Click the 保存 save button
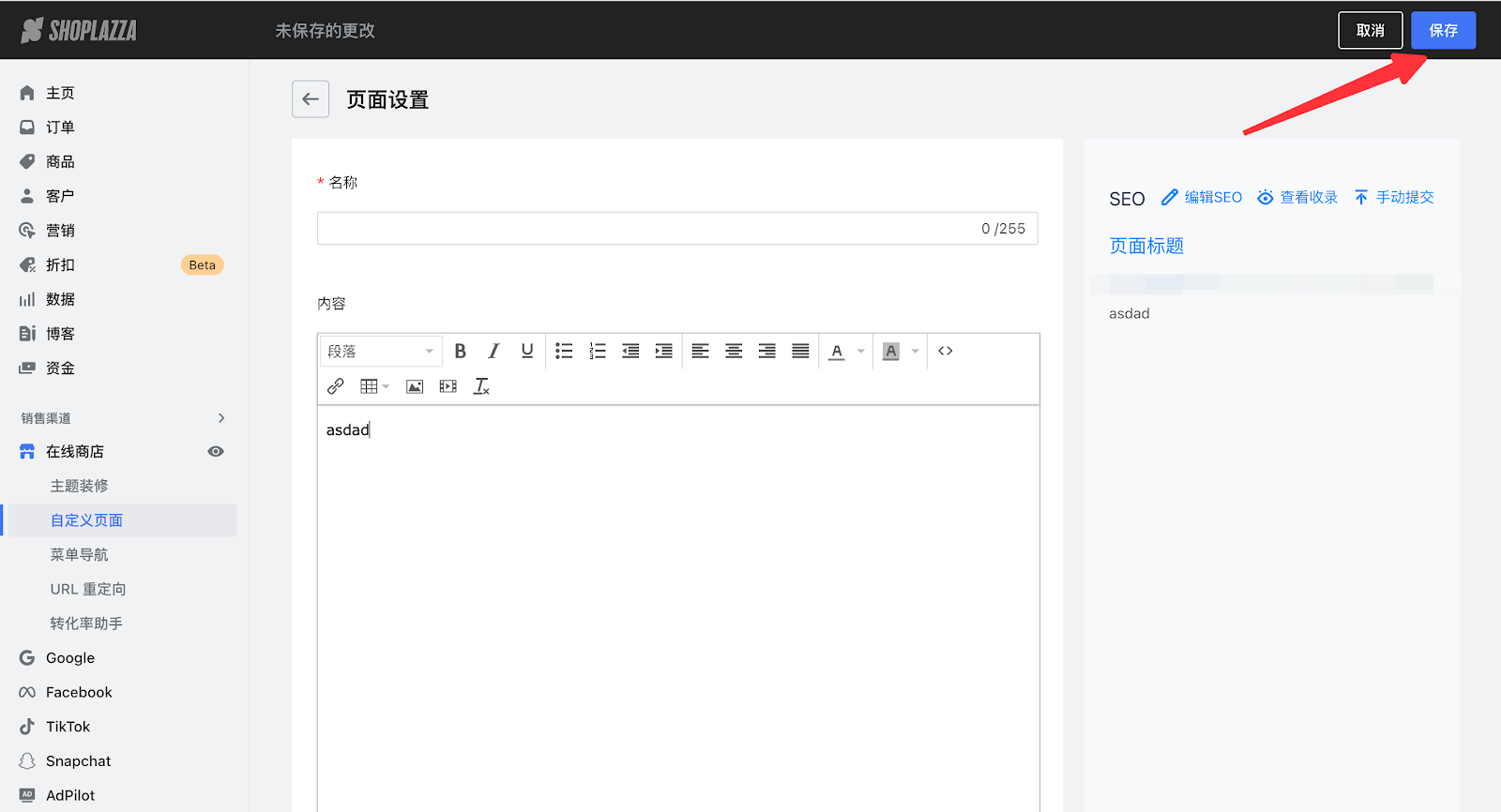 coord(1443,30)
